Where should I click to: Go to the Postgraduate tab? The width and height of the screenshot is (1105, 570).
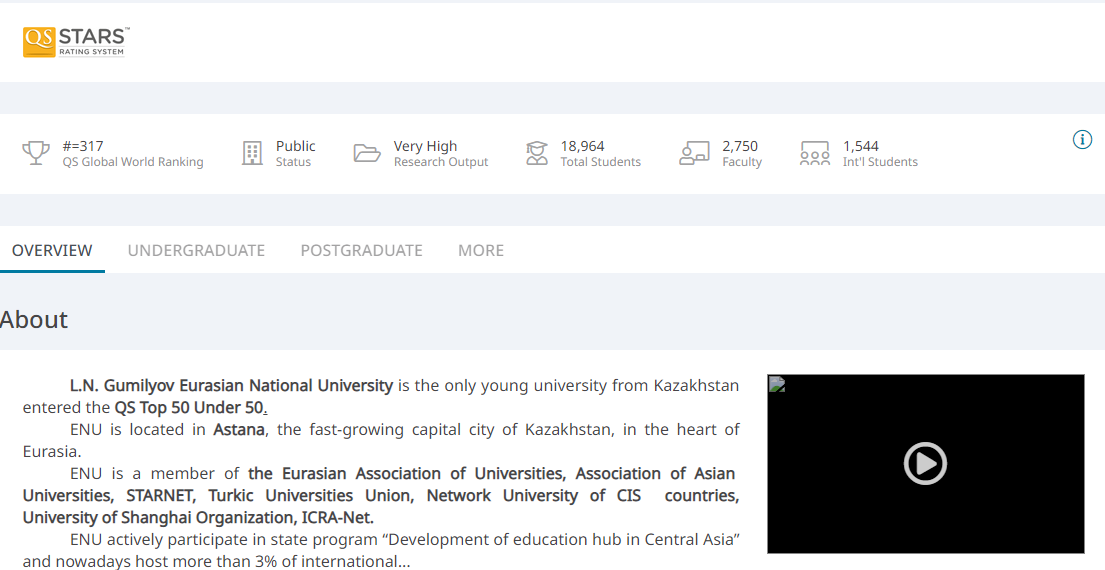click(x=361, y=250)
